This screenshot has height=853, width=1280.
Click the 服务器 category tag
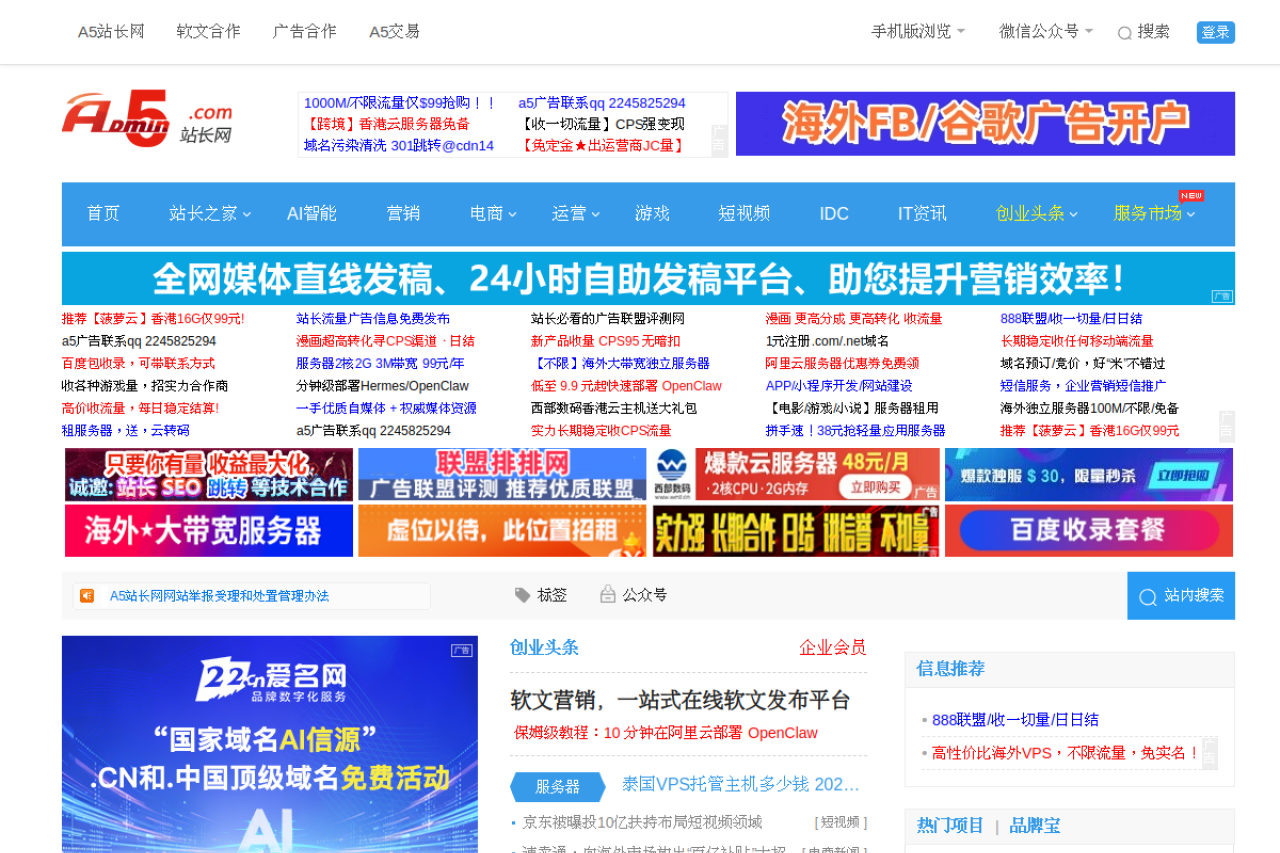558,787
